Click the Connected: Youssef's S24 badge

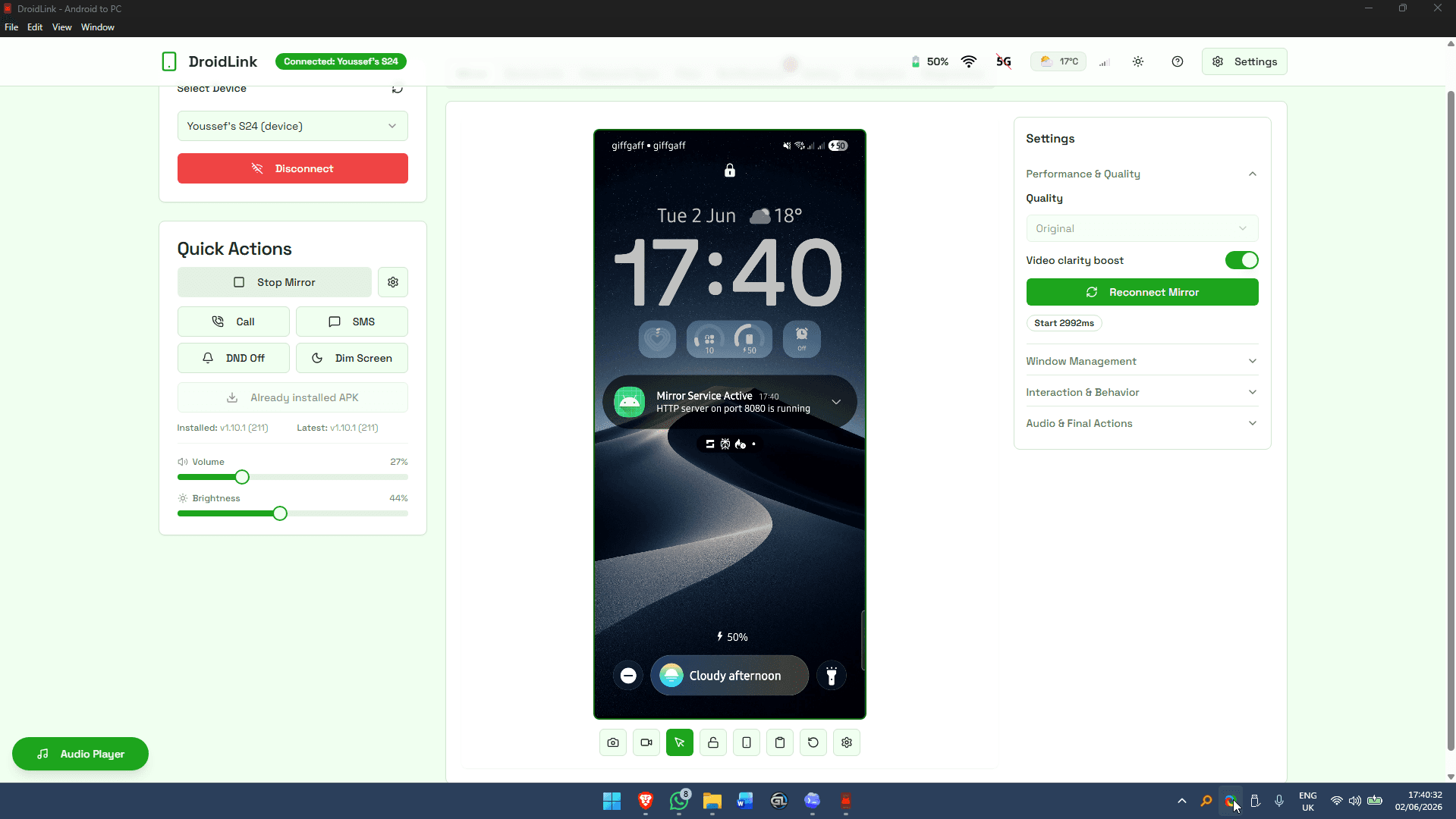[x=341, y=61]
